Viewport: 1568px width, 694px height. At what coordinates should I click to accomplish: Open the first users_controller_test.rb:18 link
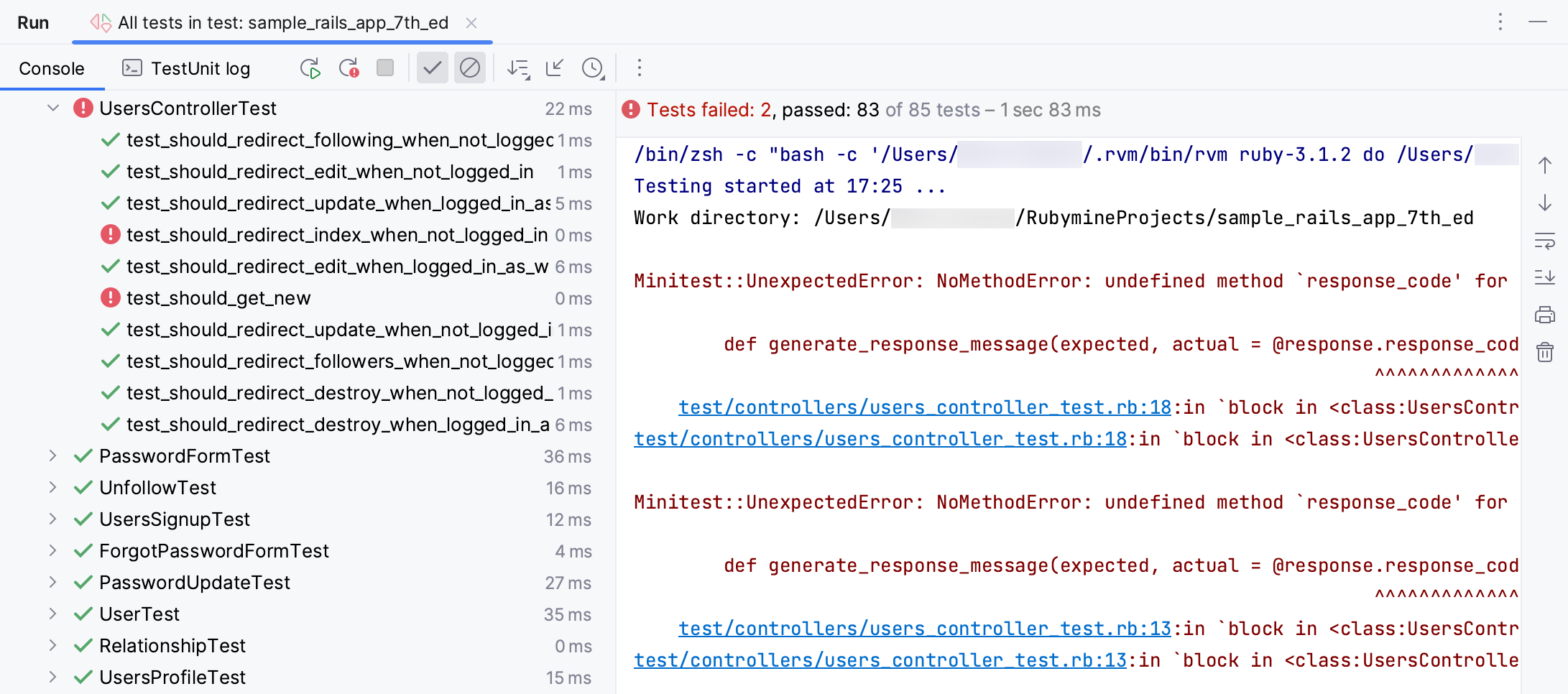924,407
